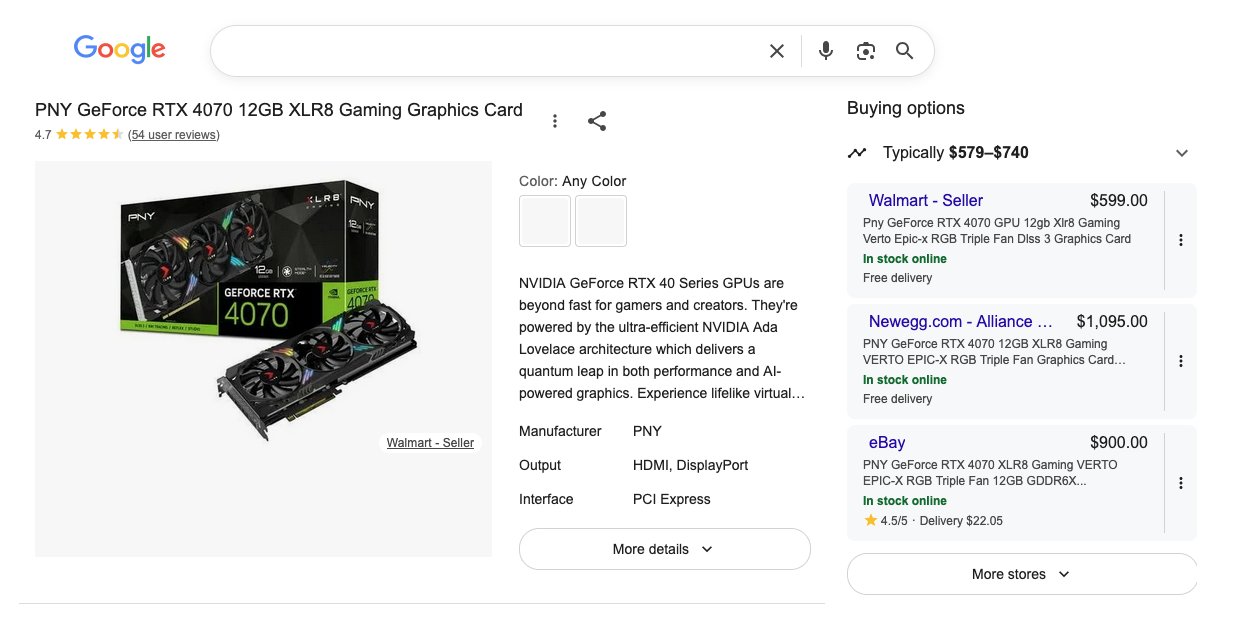Open search by image camera icon
Screen dimensions: 1249x622
pyautogui.click(x=865, y=51)
